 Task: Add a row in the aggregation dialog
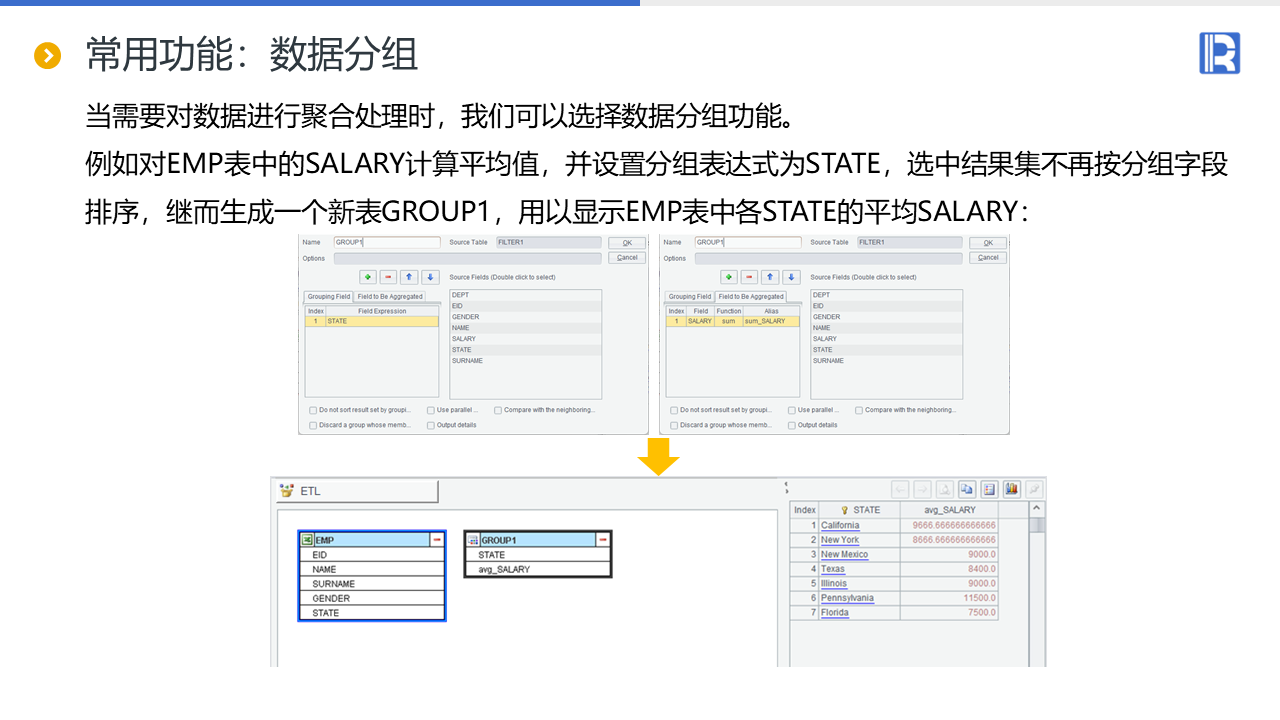(x=729, y=277)
